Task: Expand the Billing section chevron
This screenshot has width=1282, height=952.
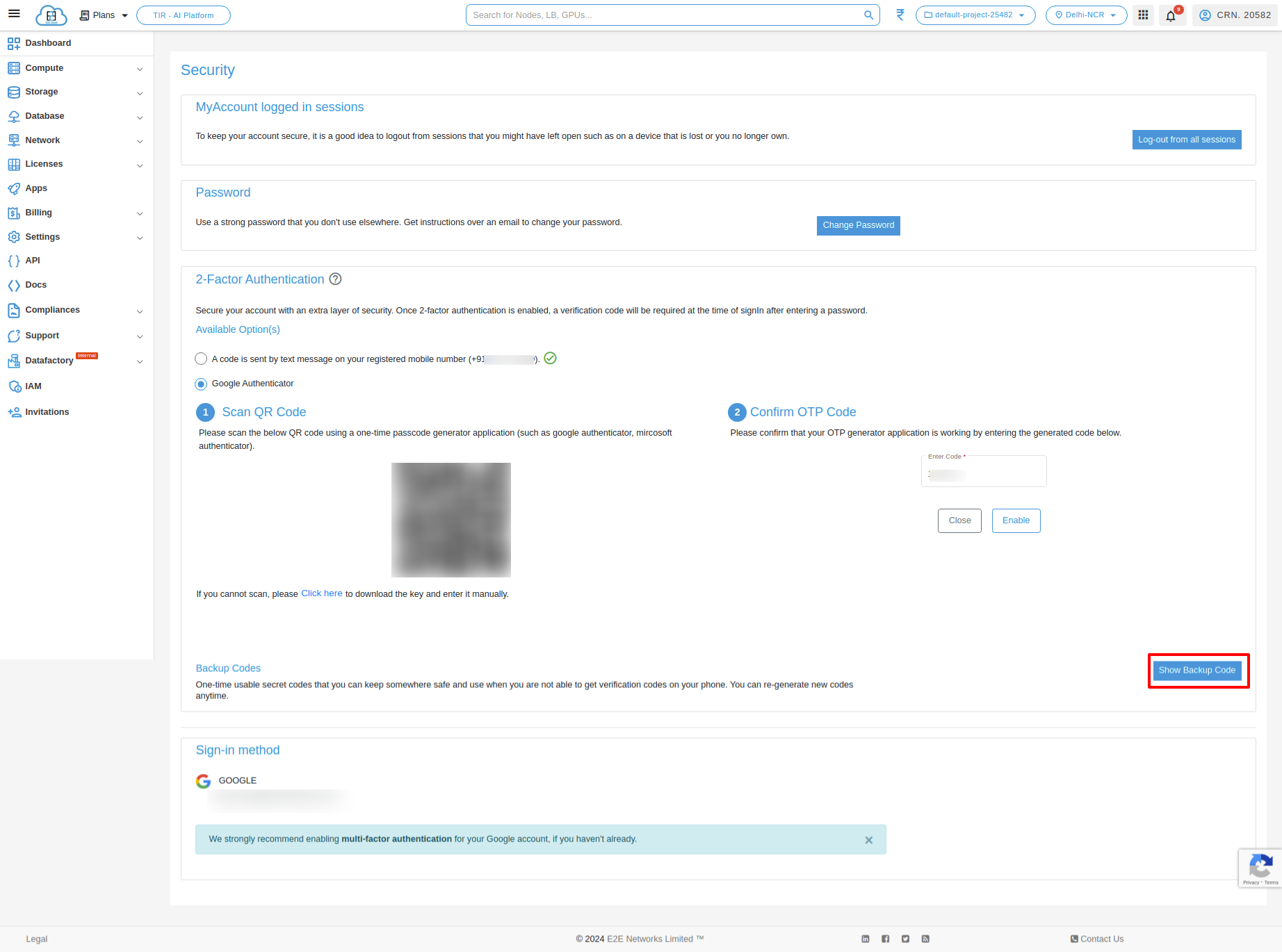Action: (x=140, y=213)
